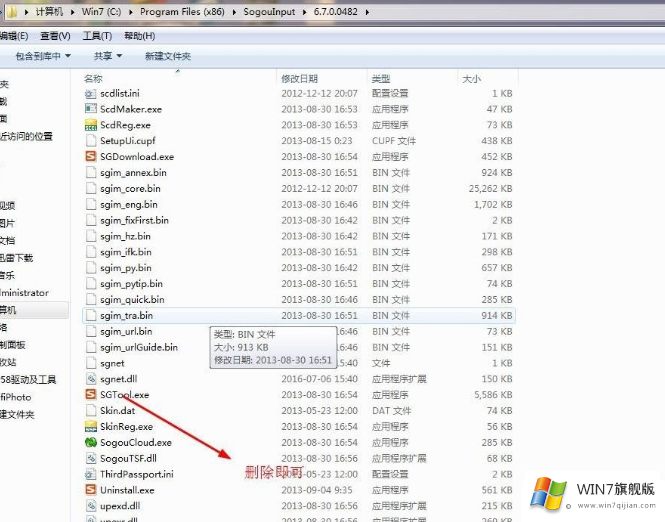Click the sgim_url.bin file icon
The width and height of the screenshot is (665, 522).
(x=90, y=331)
